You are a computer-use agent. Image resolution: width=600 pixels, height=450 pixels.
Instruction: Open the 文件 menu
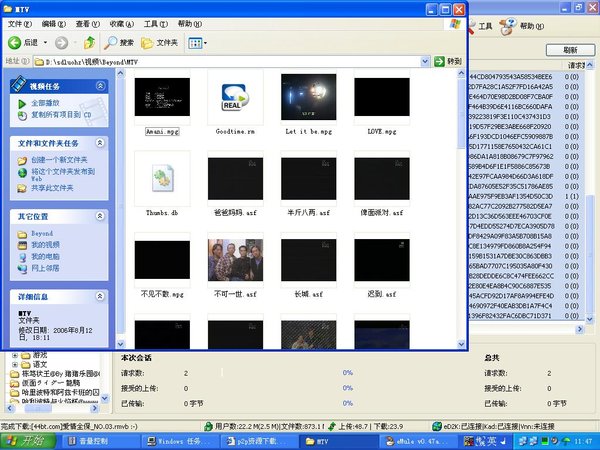coord(20,24)
